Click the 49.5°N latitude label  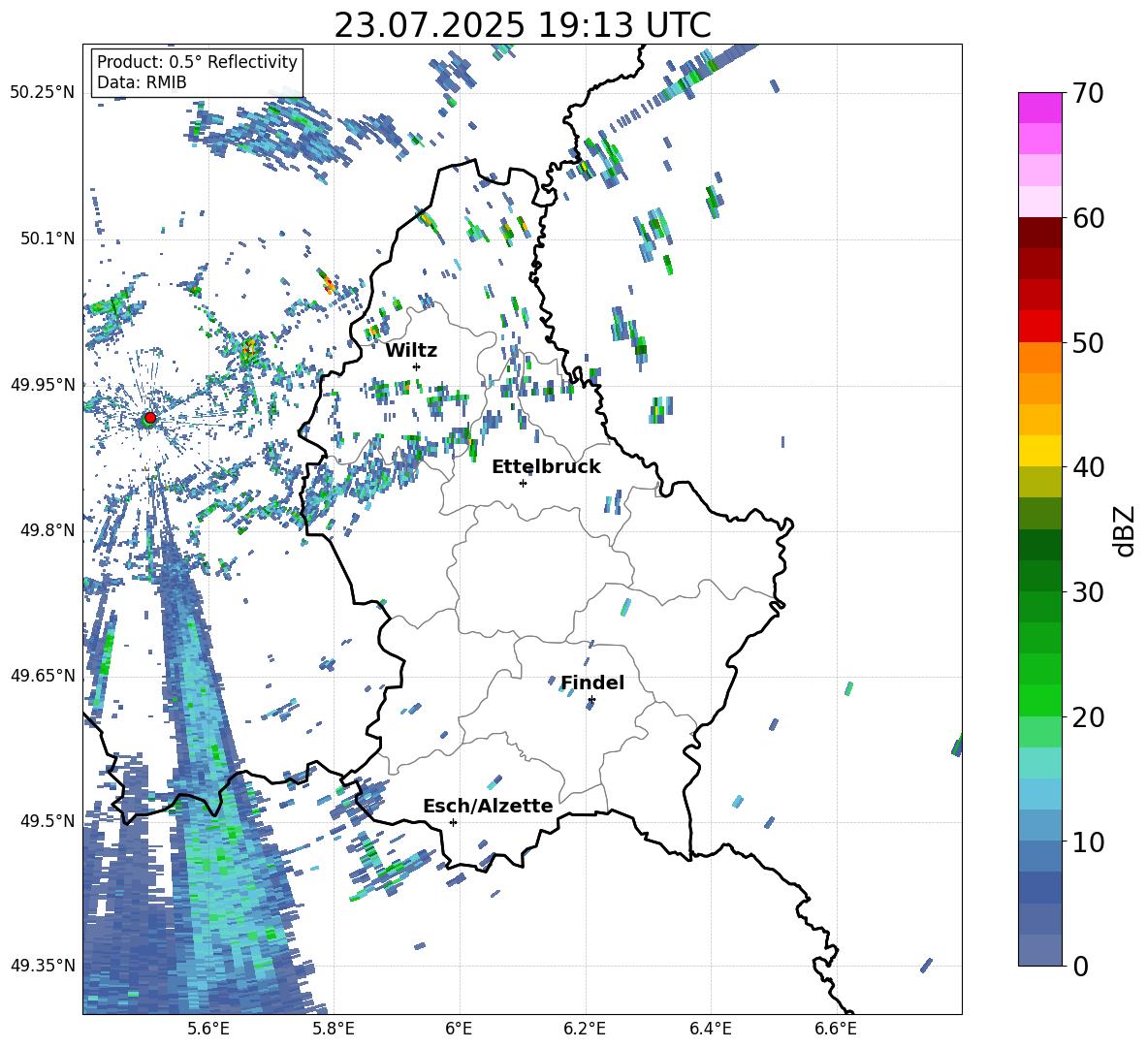pos(47,820)
